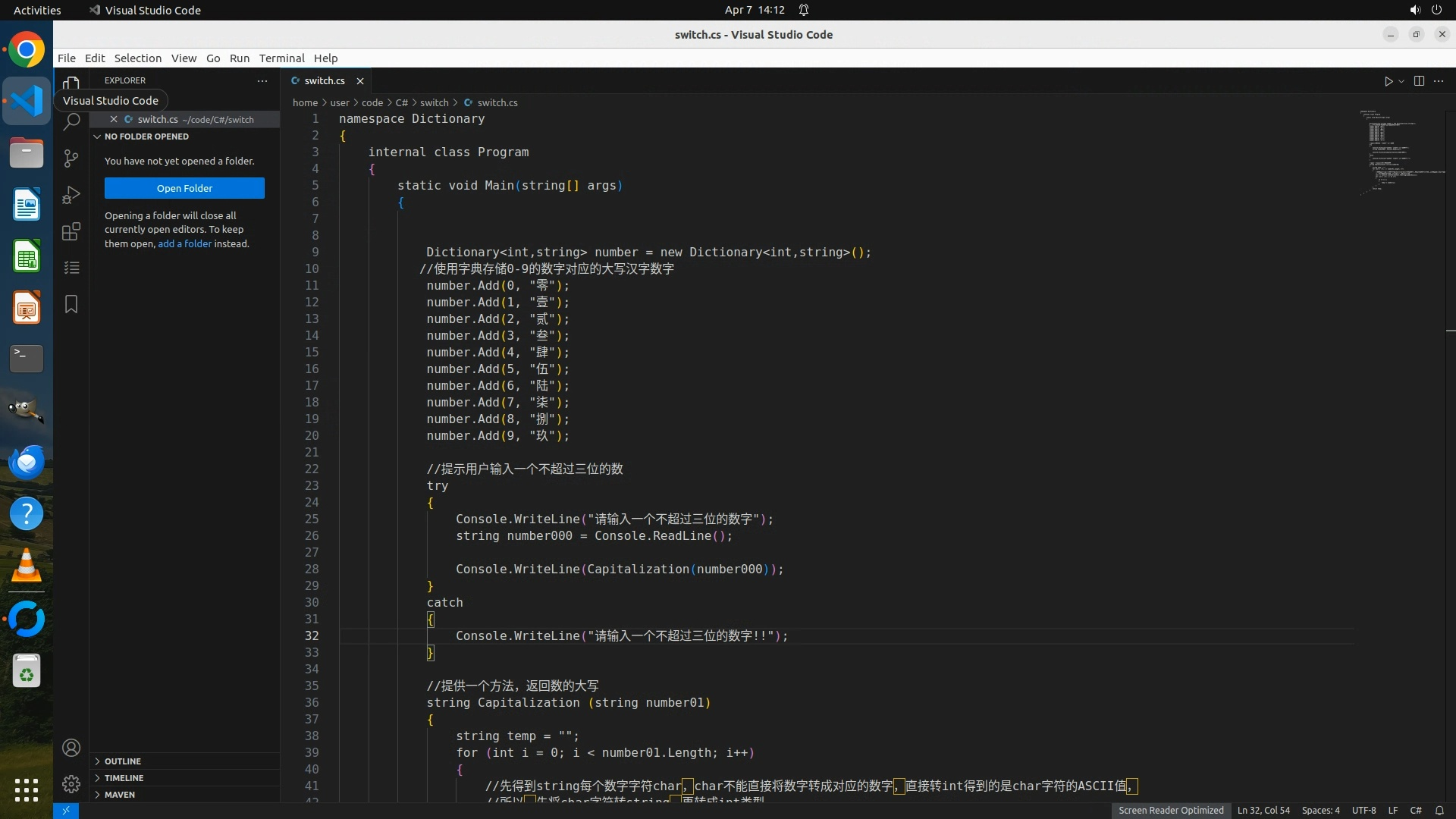1456x819 pixels.
Task: Click the Accounts icon
Action: pos(71,748)
